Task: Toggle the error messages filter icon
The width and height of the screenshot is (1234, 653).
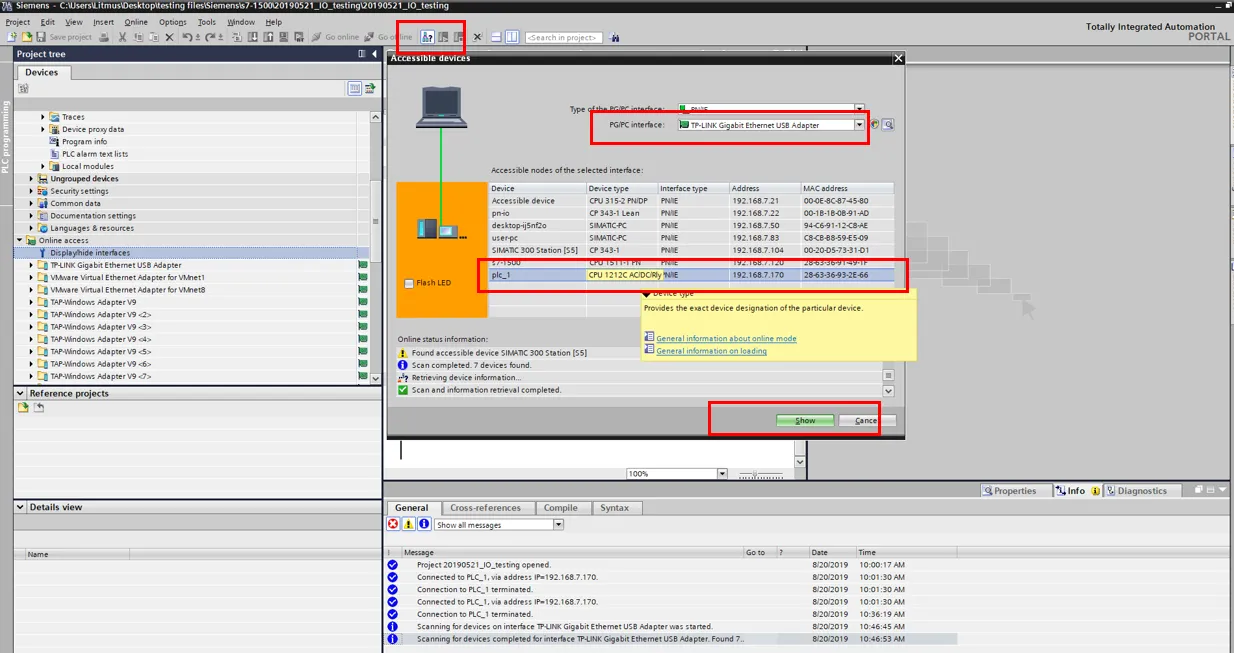Action: click(x=393, y=524)
